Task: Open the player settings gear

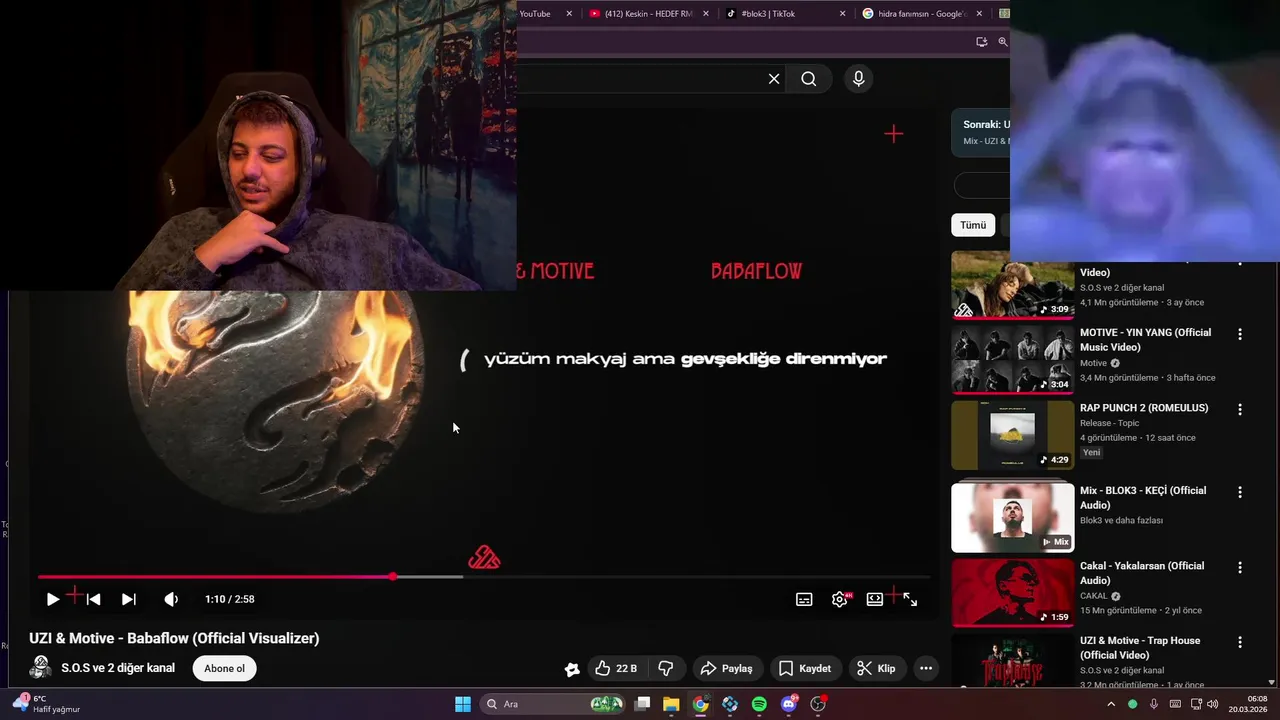Action: tap(840, 599)
